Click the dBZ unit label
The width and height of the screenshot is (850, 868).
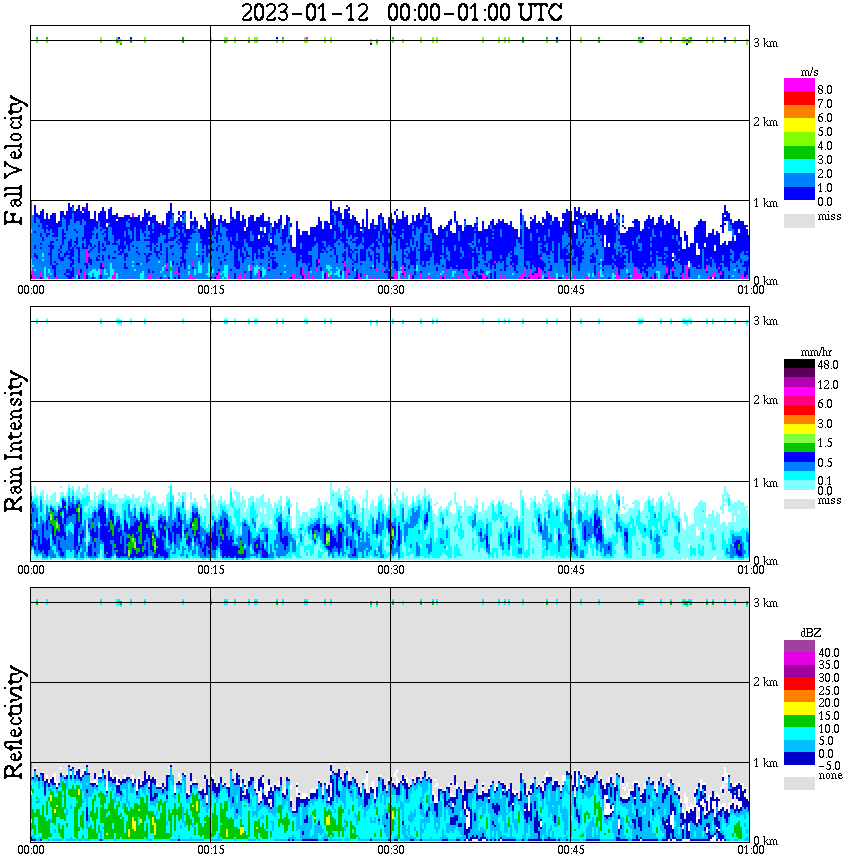coord(811,633)
